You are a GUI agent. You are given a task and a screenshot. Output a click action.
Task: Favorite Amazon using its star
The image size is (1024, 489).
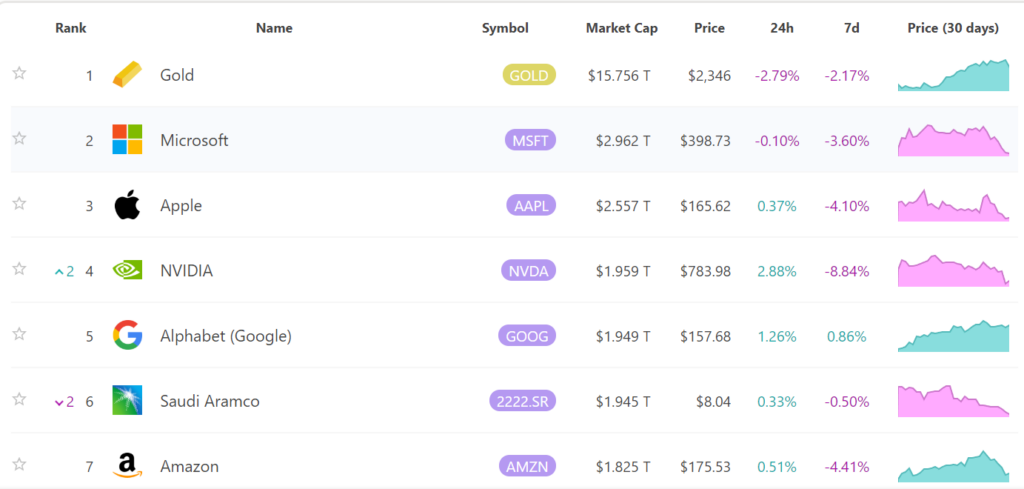coord(20,464)
